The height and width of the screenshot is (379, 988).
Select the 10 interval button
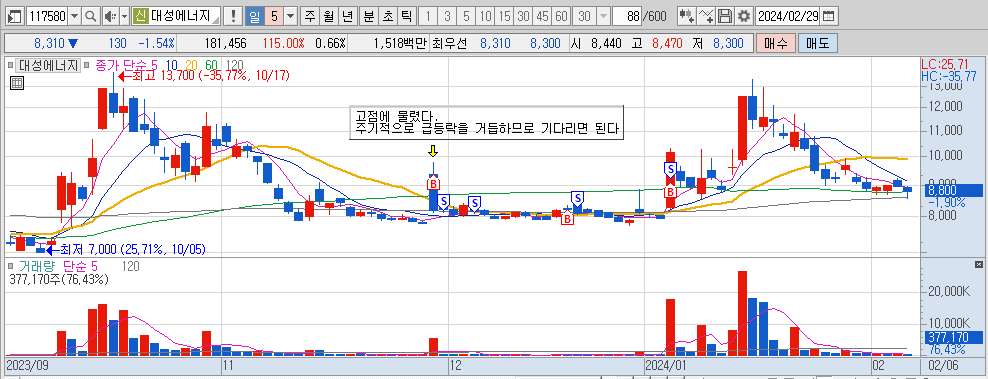(x=485, y=16)
